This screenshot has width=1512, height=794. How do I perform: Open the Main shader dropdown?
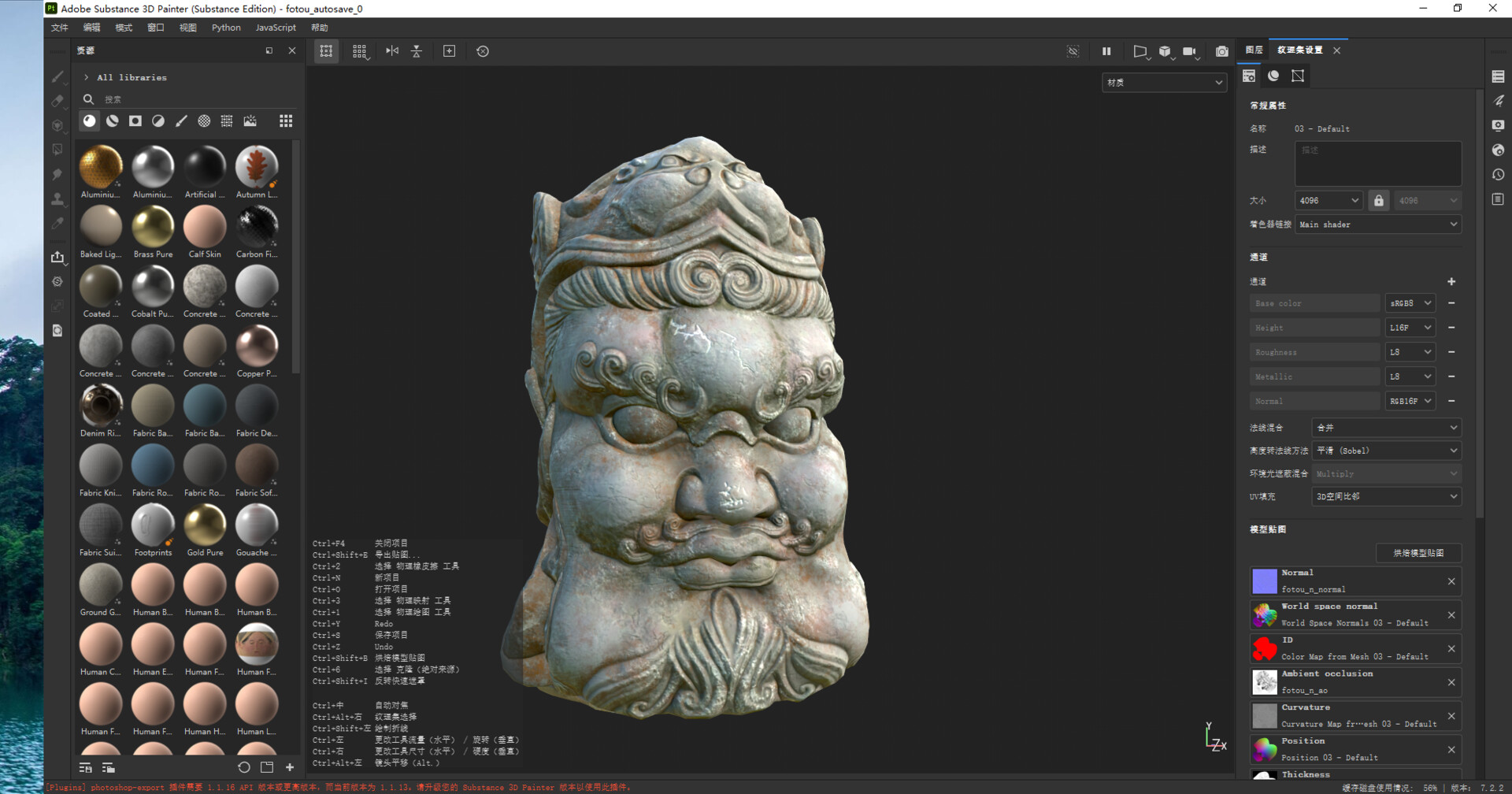[1378, 224]
